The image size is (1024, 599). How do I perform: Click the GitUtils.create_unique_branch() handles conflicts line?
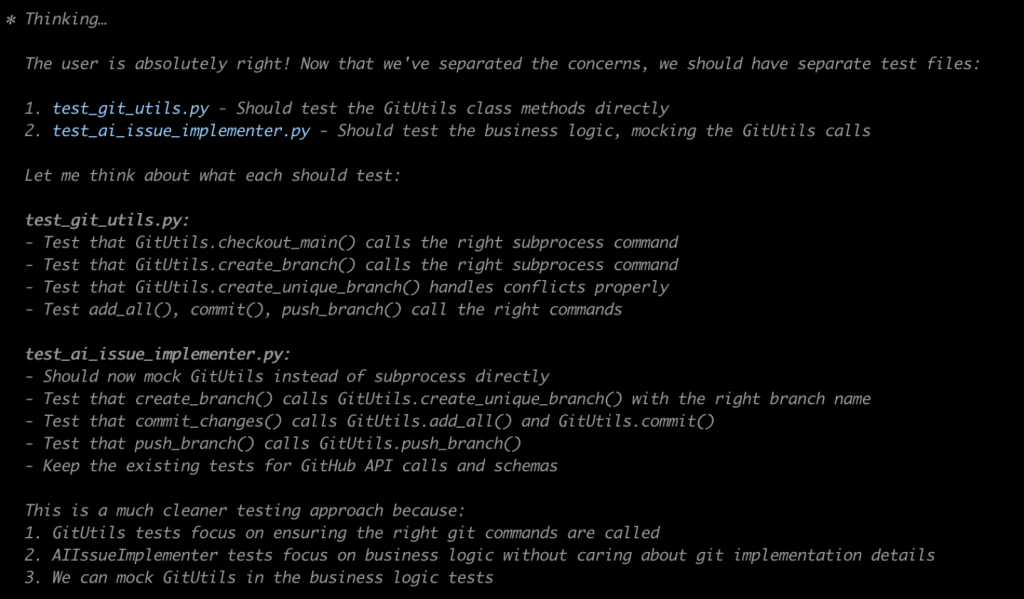pos(347,287)
